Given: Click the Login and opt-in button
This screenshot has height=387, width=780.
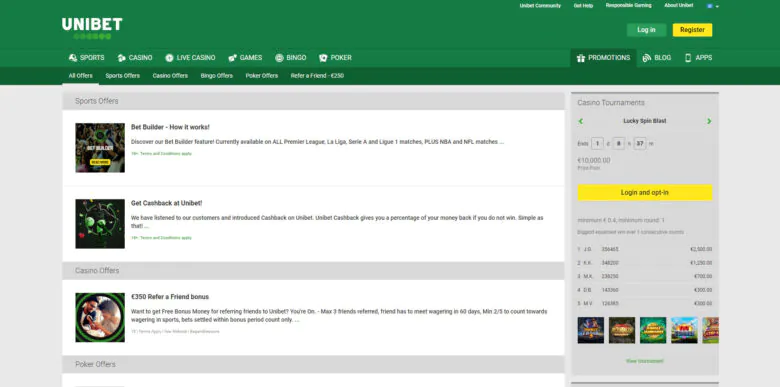Looking at the screenshot, I should coord(645,193).
